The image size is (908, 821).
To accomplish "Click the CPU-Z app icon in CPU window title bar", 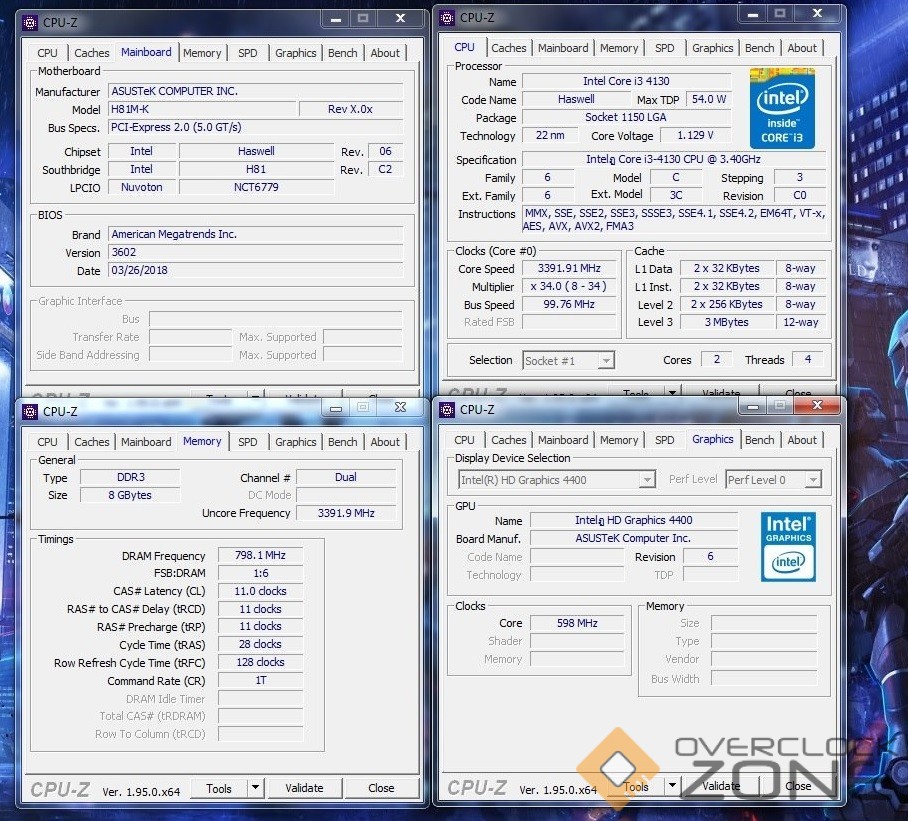I will [x=446, y=18].
